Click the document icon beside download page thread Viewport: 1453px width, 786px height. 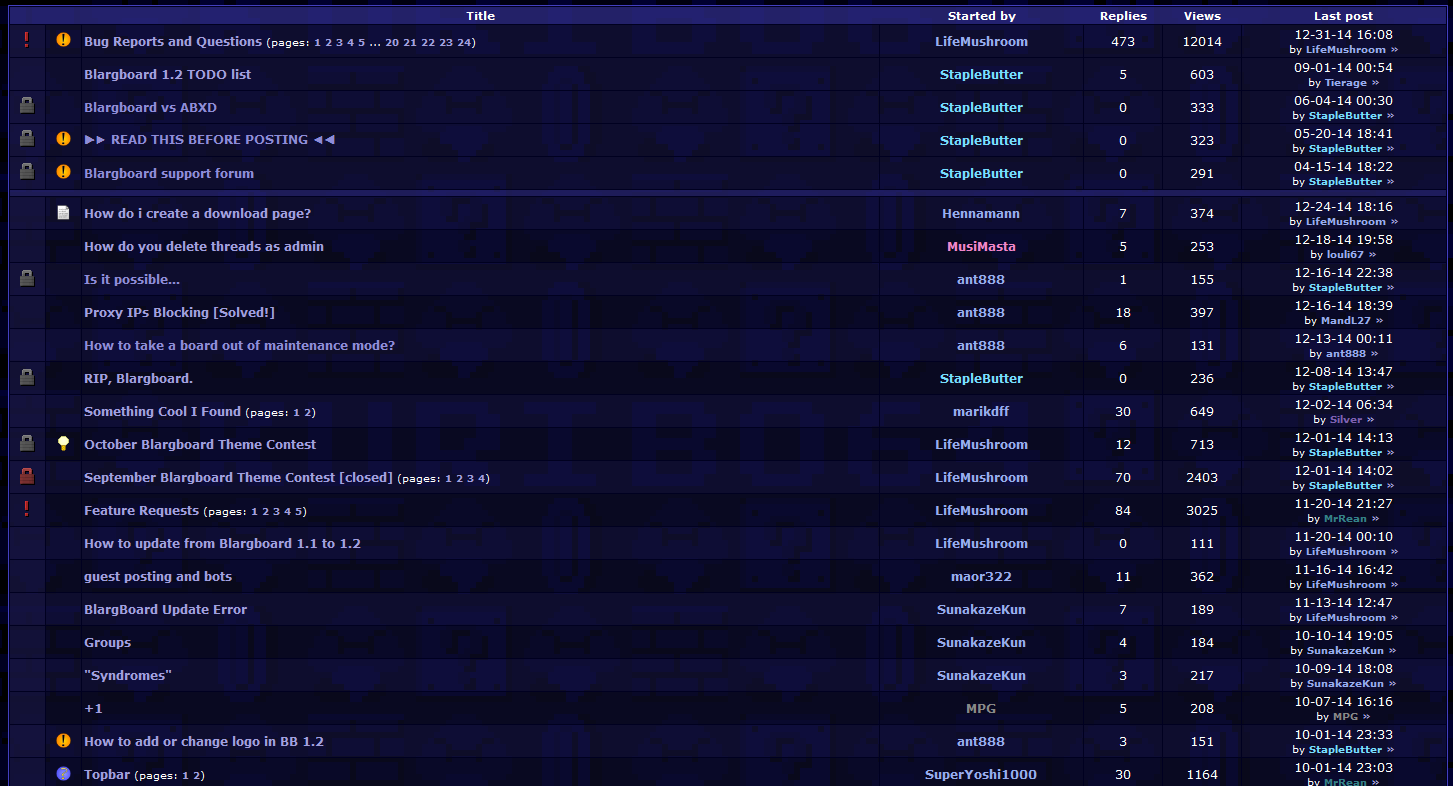click(x=64, y=212)
